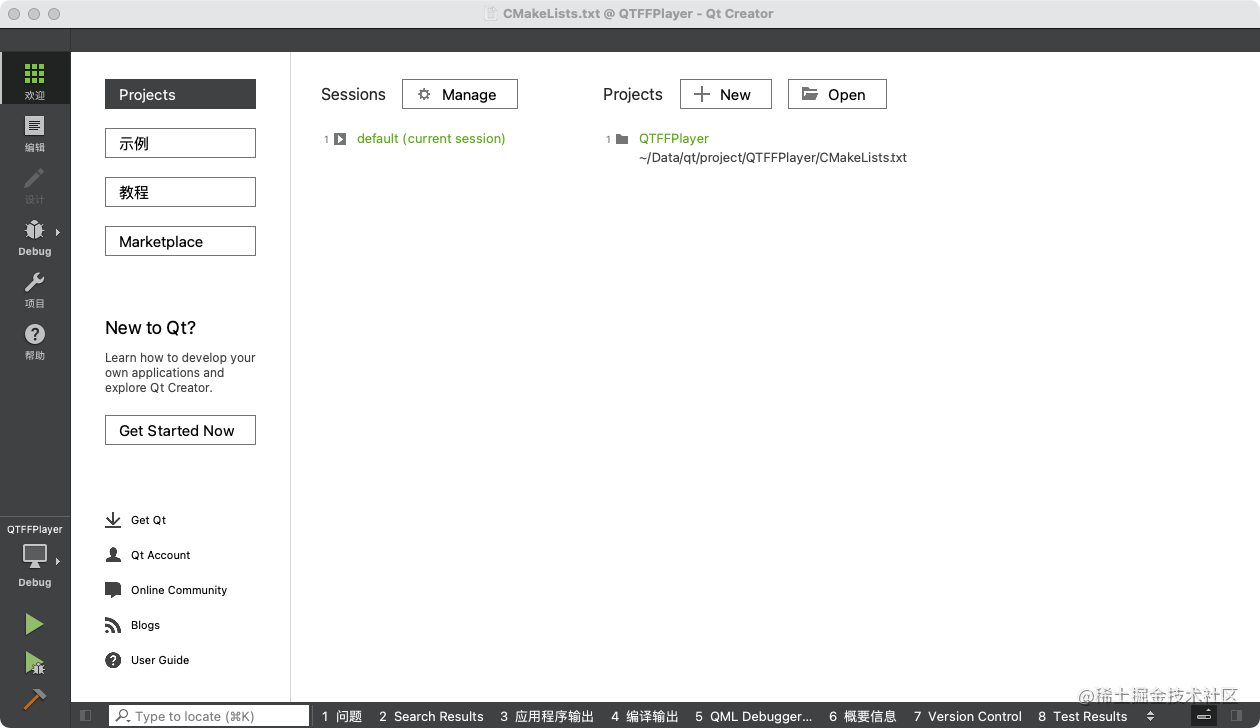
Task: Click the Qt Account link
Action: coord(160,555)
